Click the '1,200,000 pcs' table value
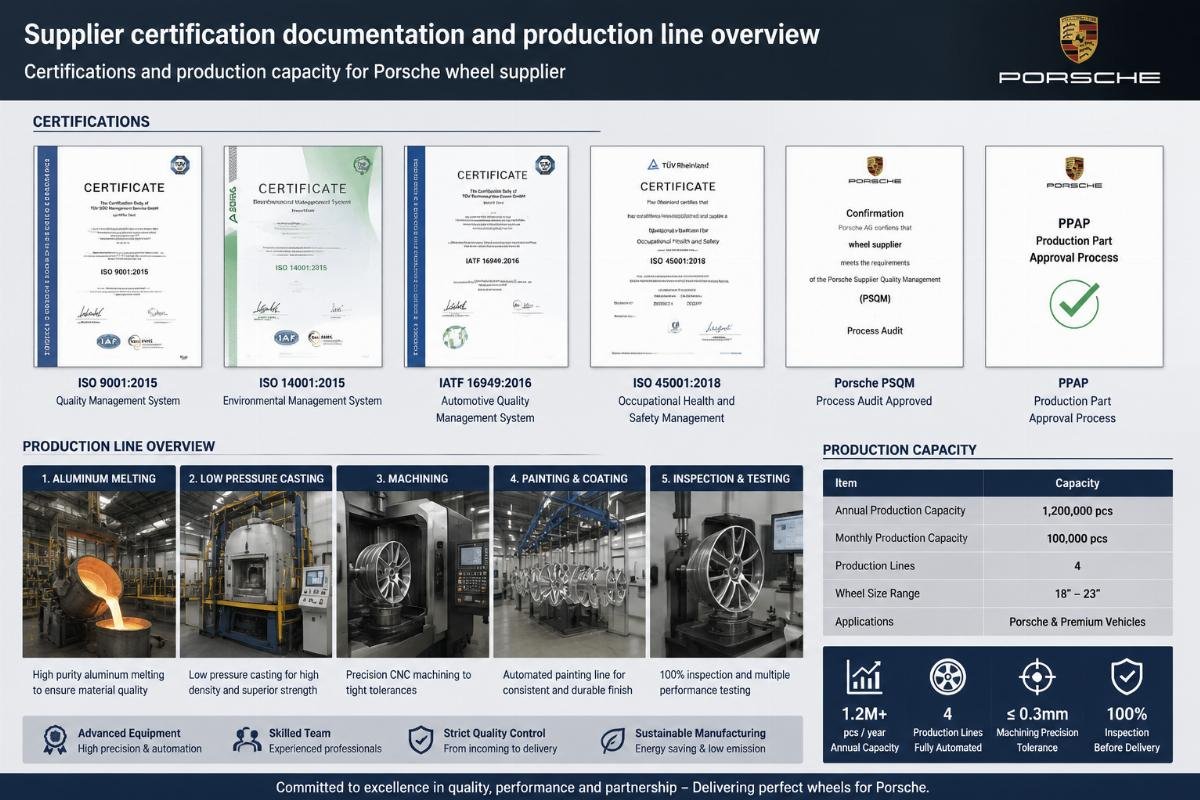Viewport: 1200px width, 800px height. [x=1077, y=510]
